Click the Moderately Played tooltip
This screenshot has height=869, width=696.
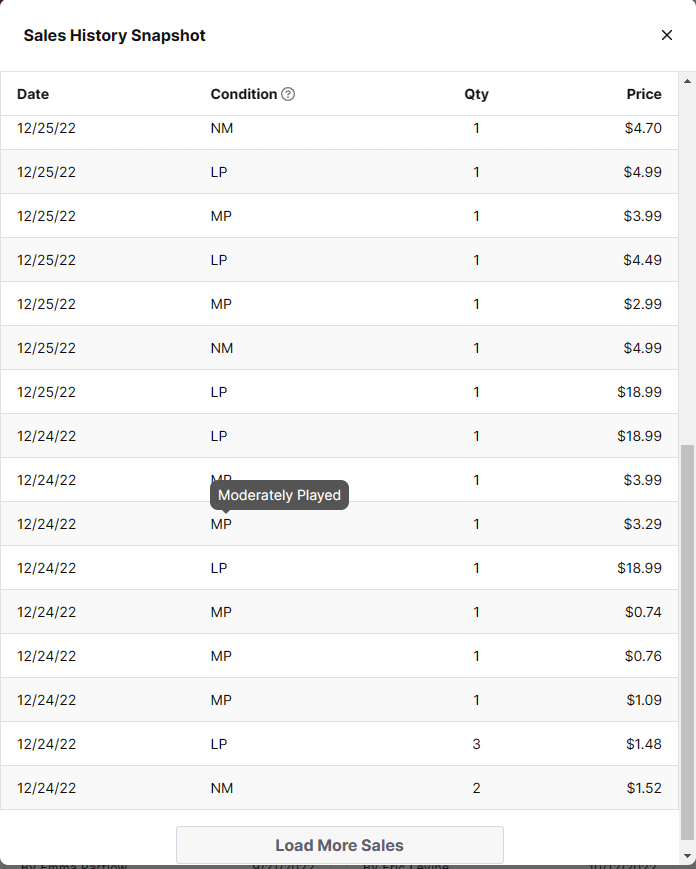click(279, 495)
